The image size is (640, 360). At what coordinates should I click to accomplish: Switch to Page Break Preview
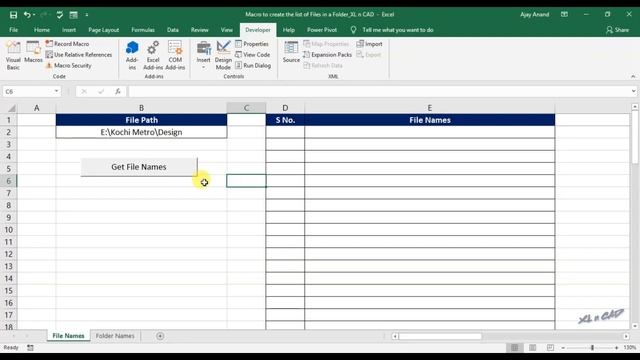tap(550, 348)
